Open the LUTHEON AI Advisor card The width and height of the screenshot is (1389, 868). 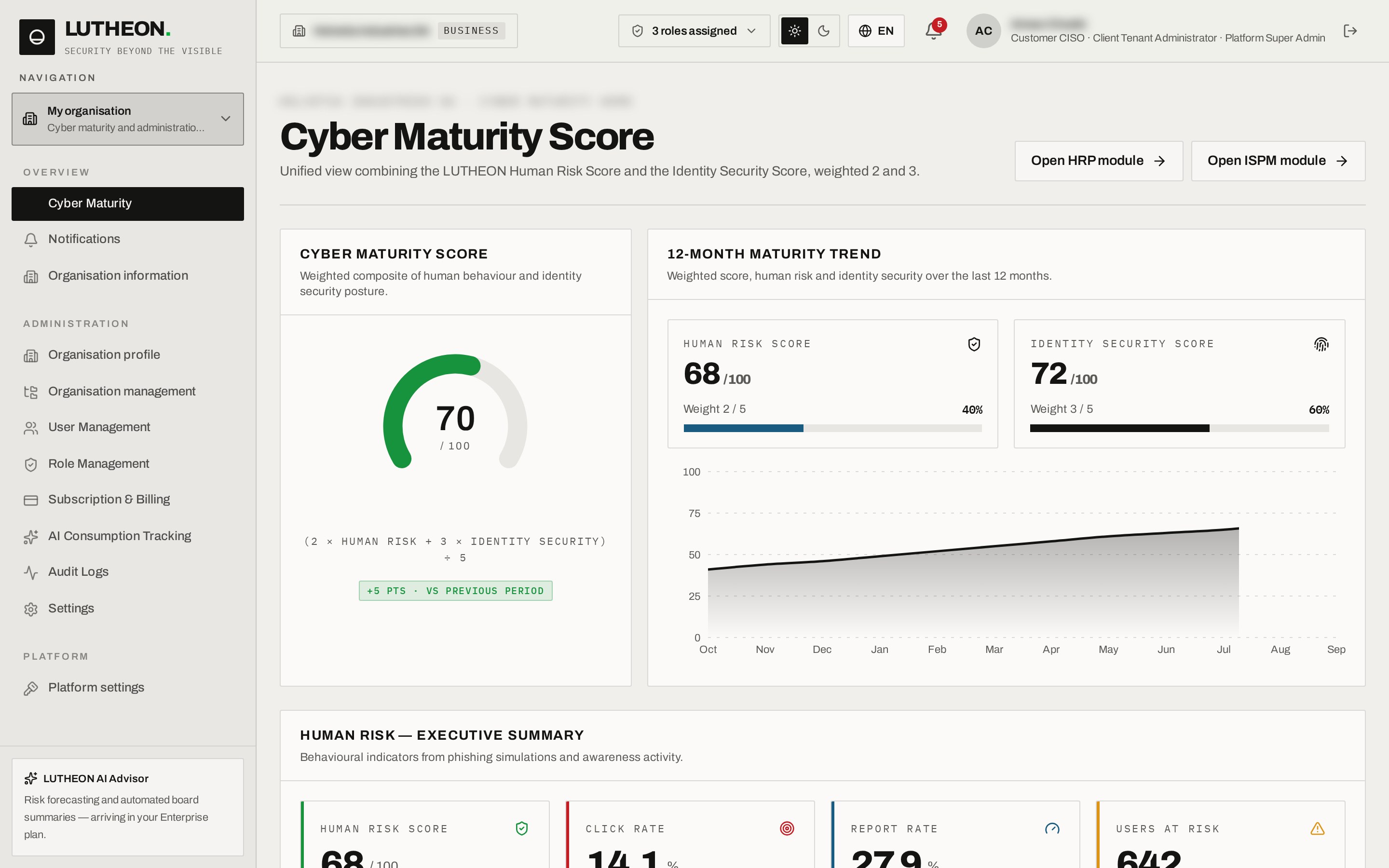127,807
